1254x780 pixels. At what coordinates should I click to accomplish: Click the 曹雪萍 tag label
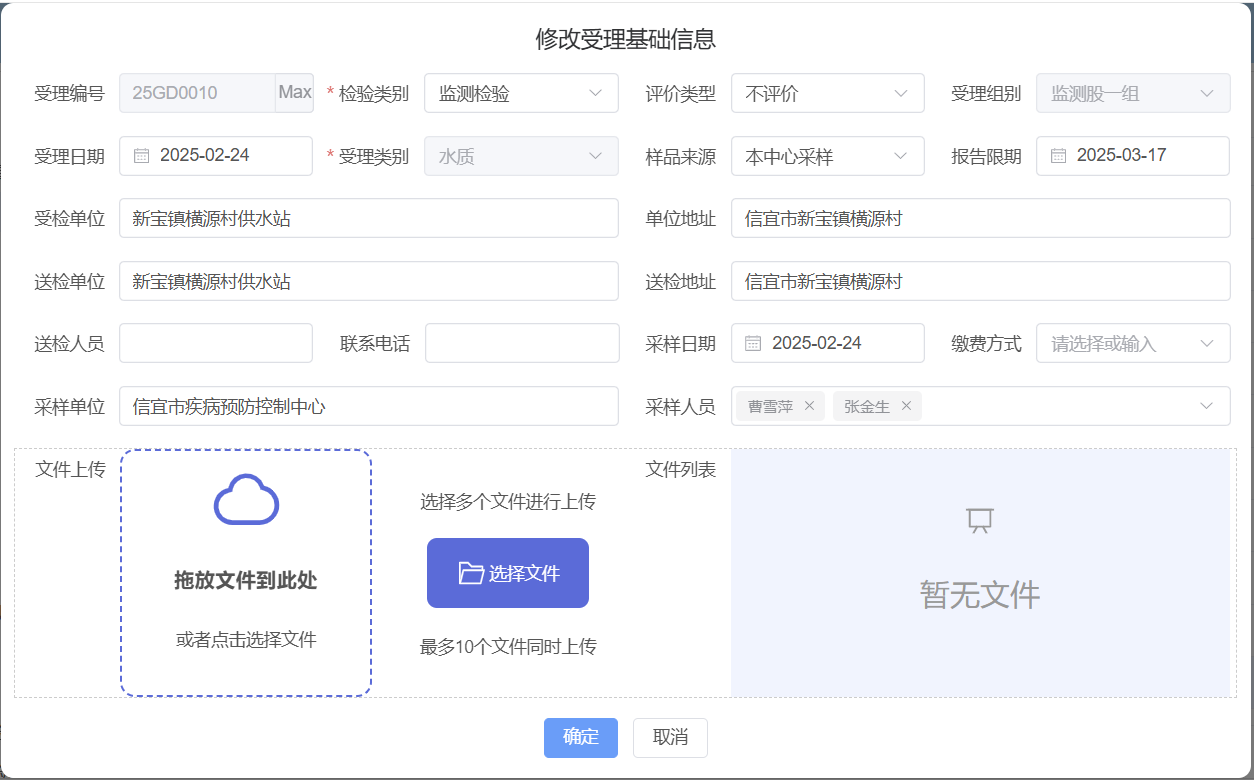[x=770, y=406]
